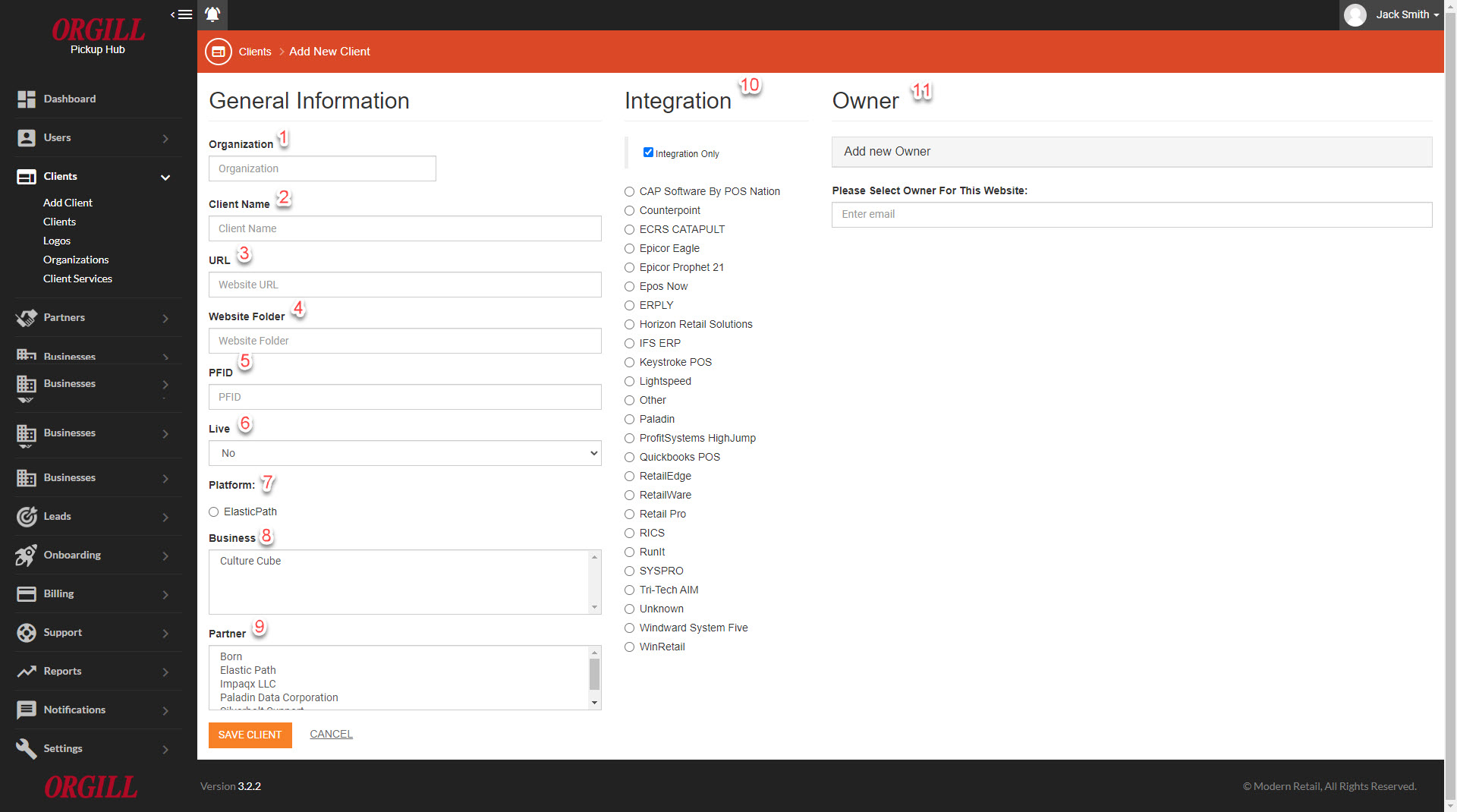Image resolution: width=1457 pixels, height=812 pixels.
Task: Expand the Billing sidebar menu
Action: click(x=165, y=594)
